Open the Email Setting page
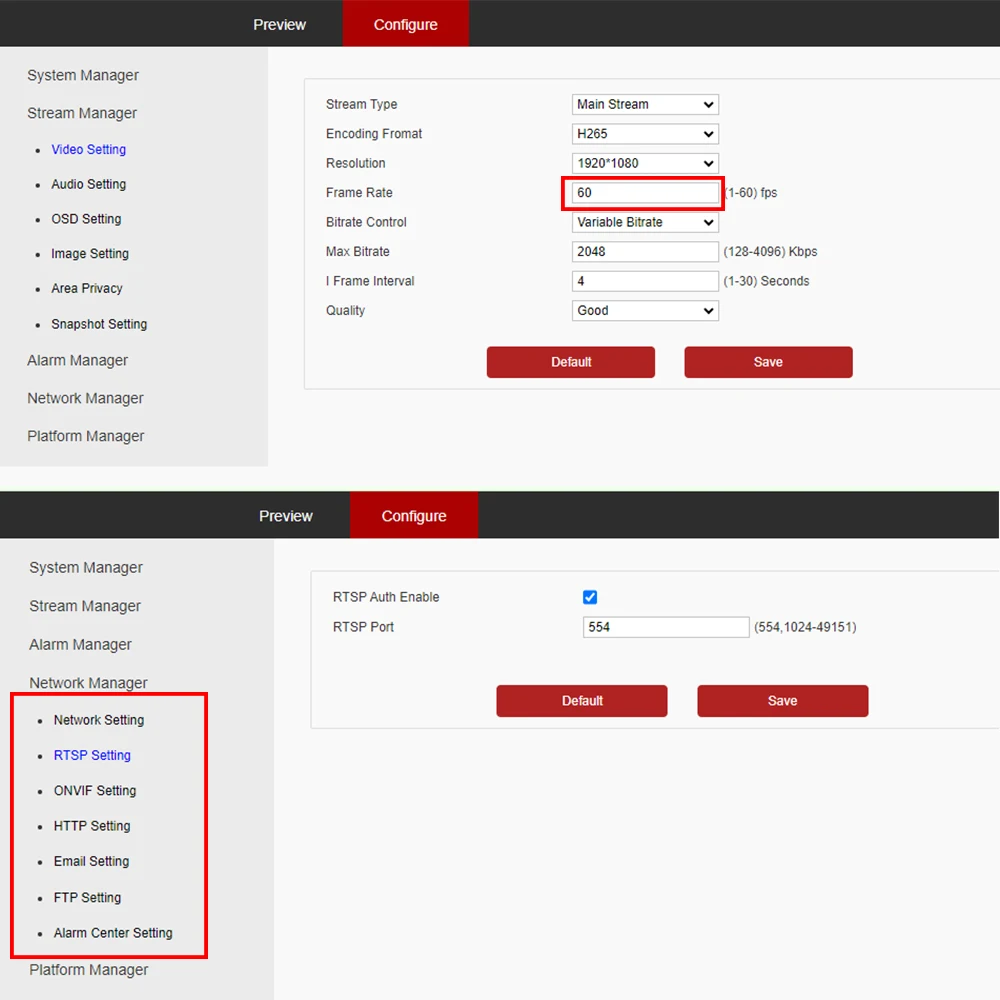The width and height of the screenshot is (1000, 1000). [x=91, y=861]
